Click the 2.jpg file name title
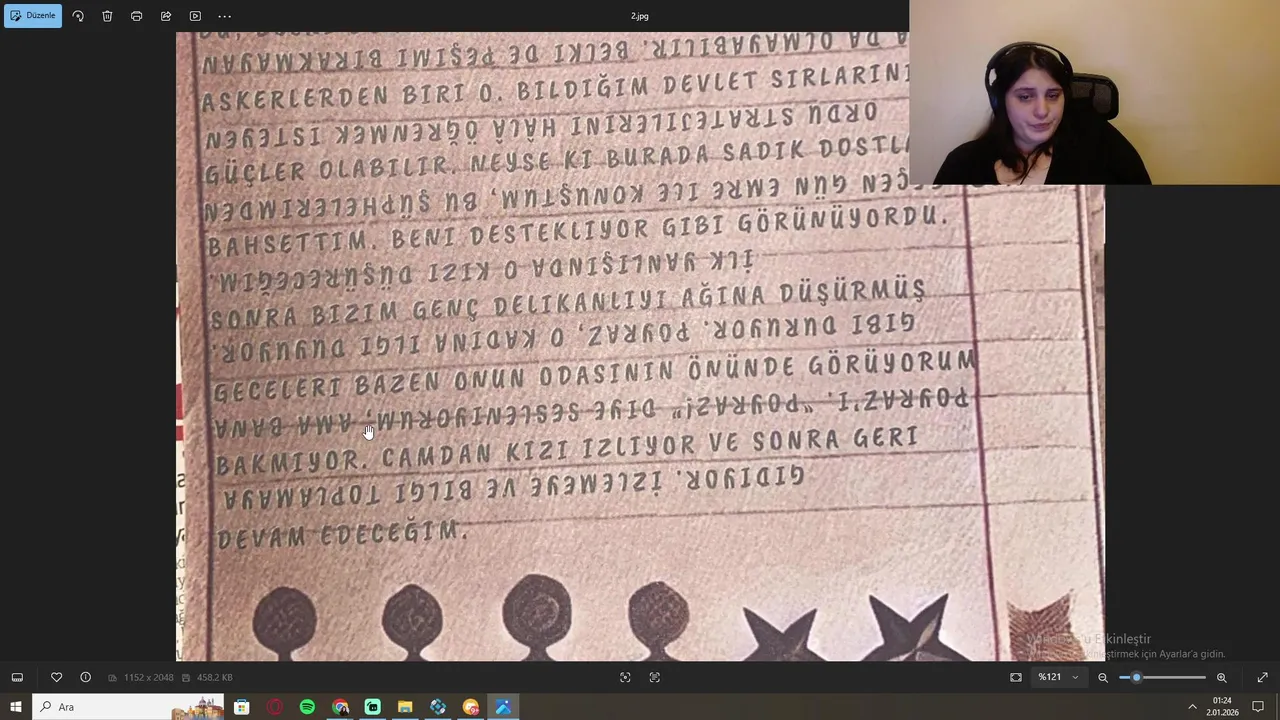The image size is (1280, 720). point(639,16)
